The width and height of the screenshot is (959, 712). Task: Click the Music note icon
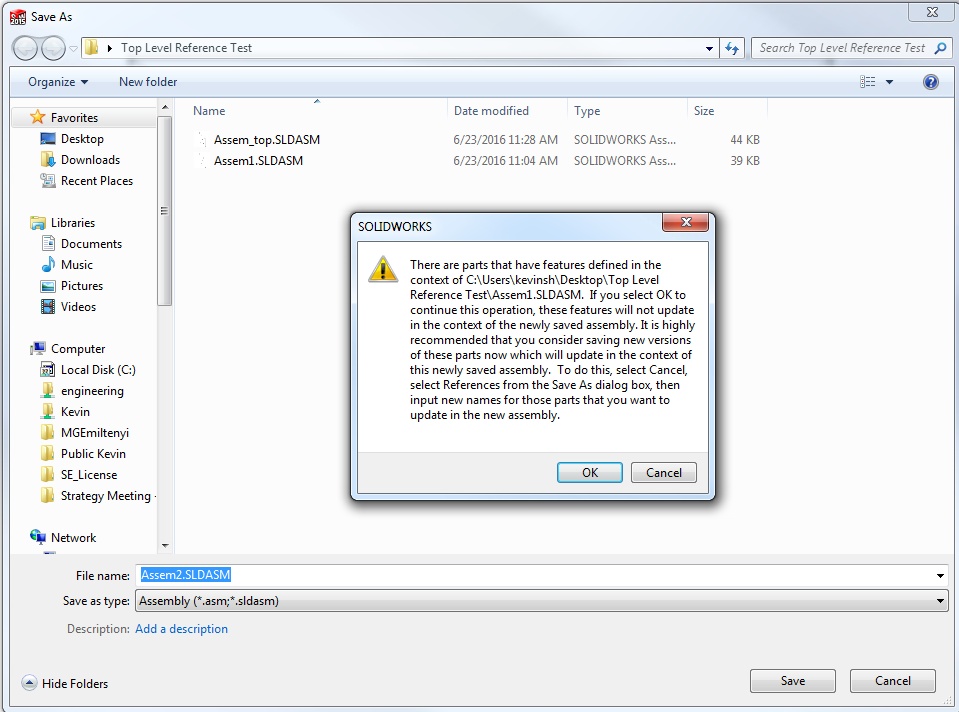coord(48,264)
